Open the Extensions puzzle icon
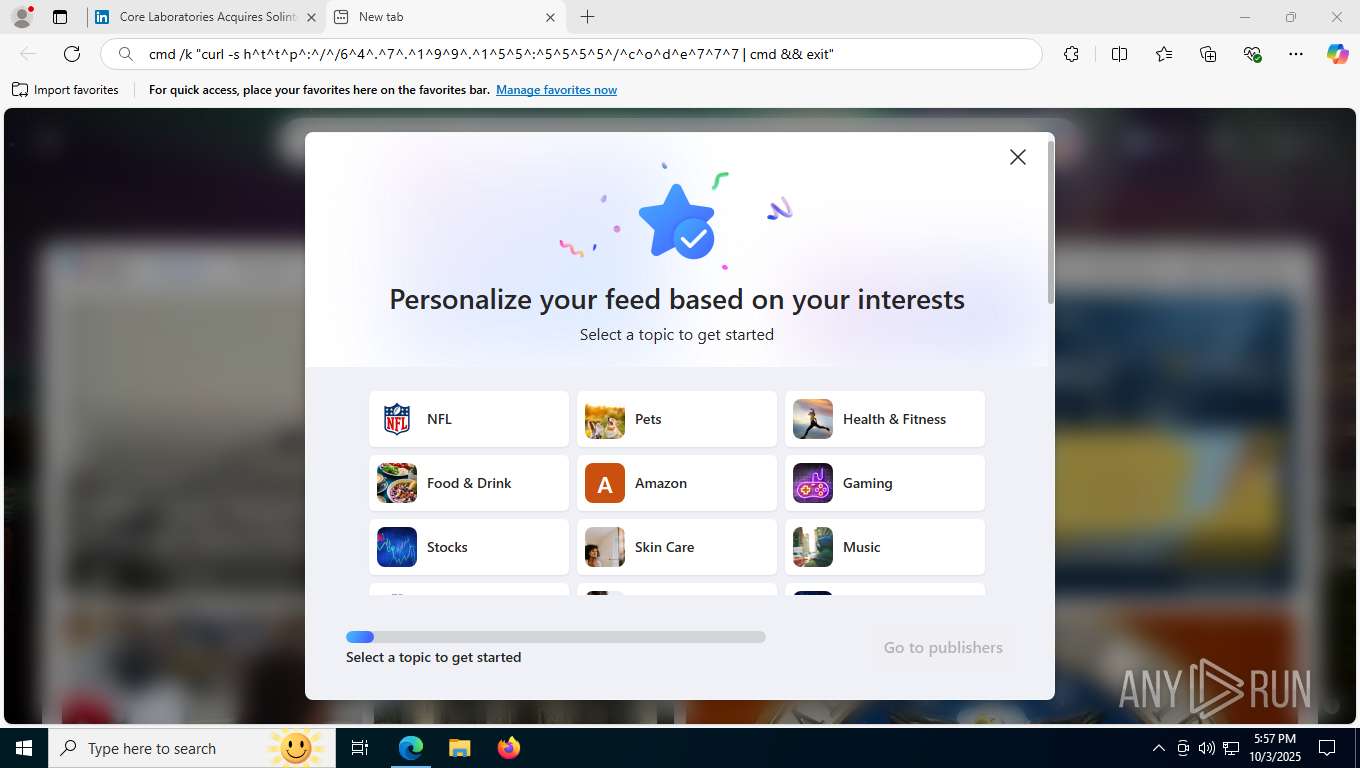 point(1071,54)
